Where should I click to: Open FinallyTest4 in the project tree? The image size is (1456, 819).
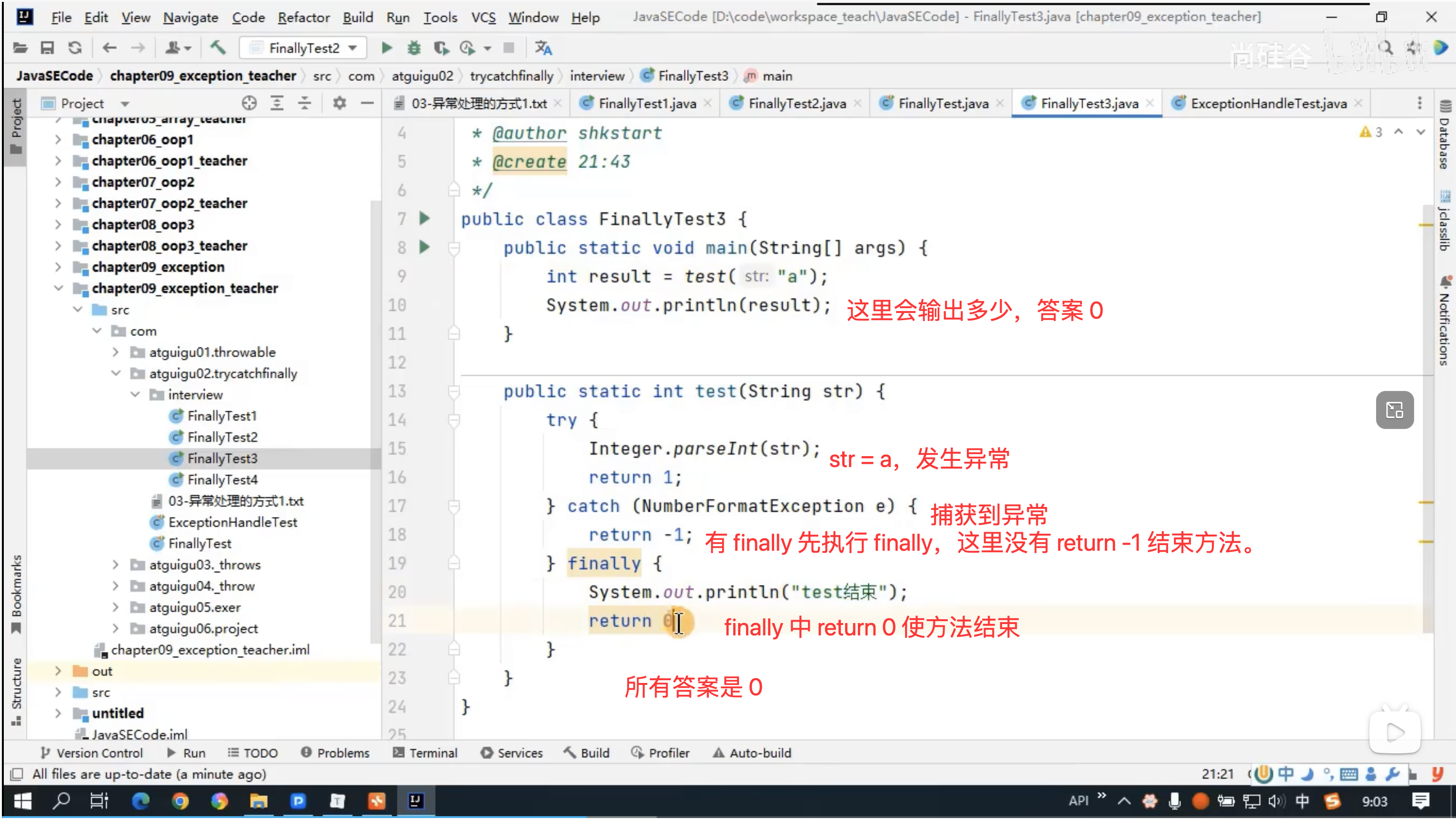(x=222, y=480)
